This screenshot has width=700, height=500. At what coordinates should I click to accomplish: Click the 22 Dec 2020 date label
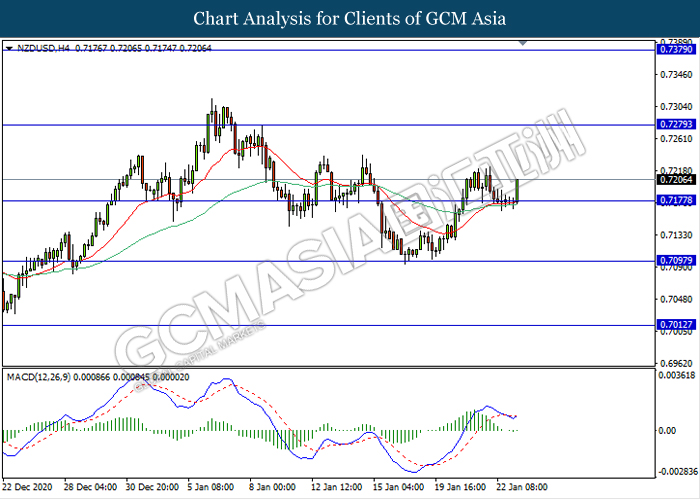[27, 487]
